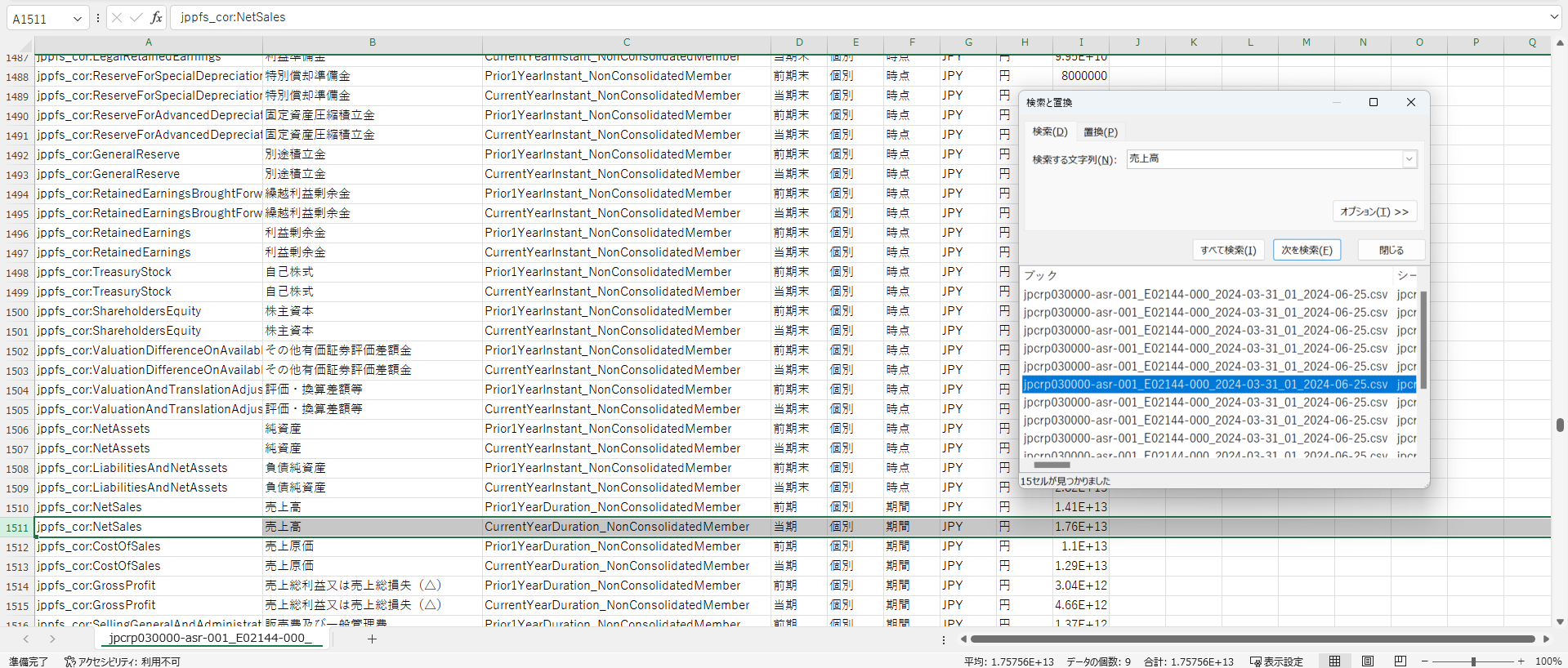Open search string history dropdown in dialog
Viewport: 1568px width, 668px height.
1409,159
